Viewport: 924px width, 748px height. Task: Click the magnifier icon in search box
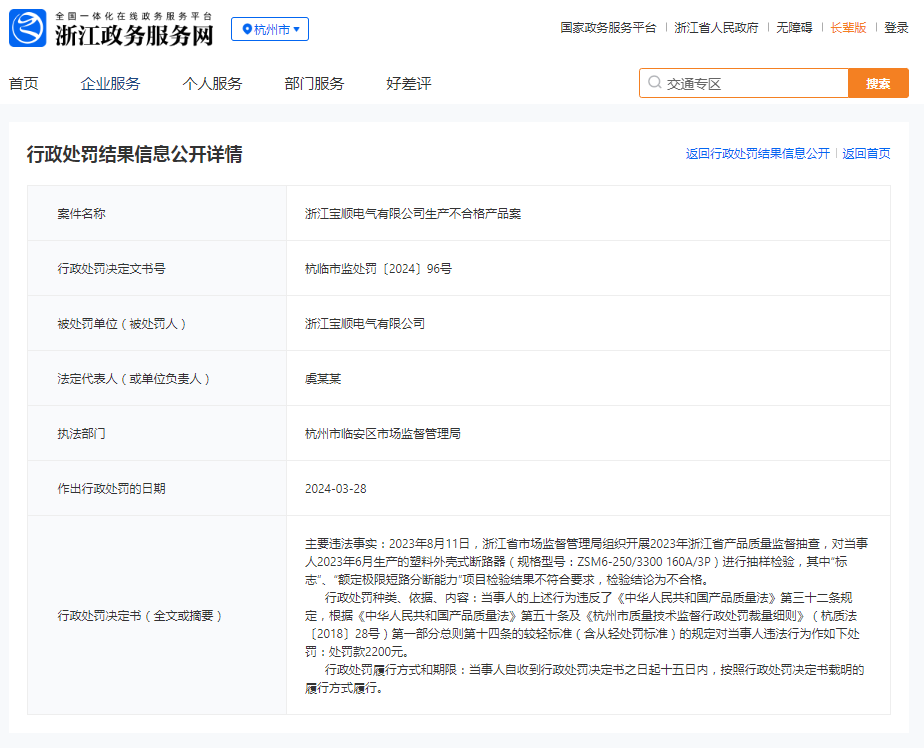click(654, 83)
